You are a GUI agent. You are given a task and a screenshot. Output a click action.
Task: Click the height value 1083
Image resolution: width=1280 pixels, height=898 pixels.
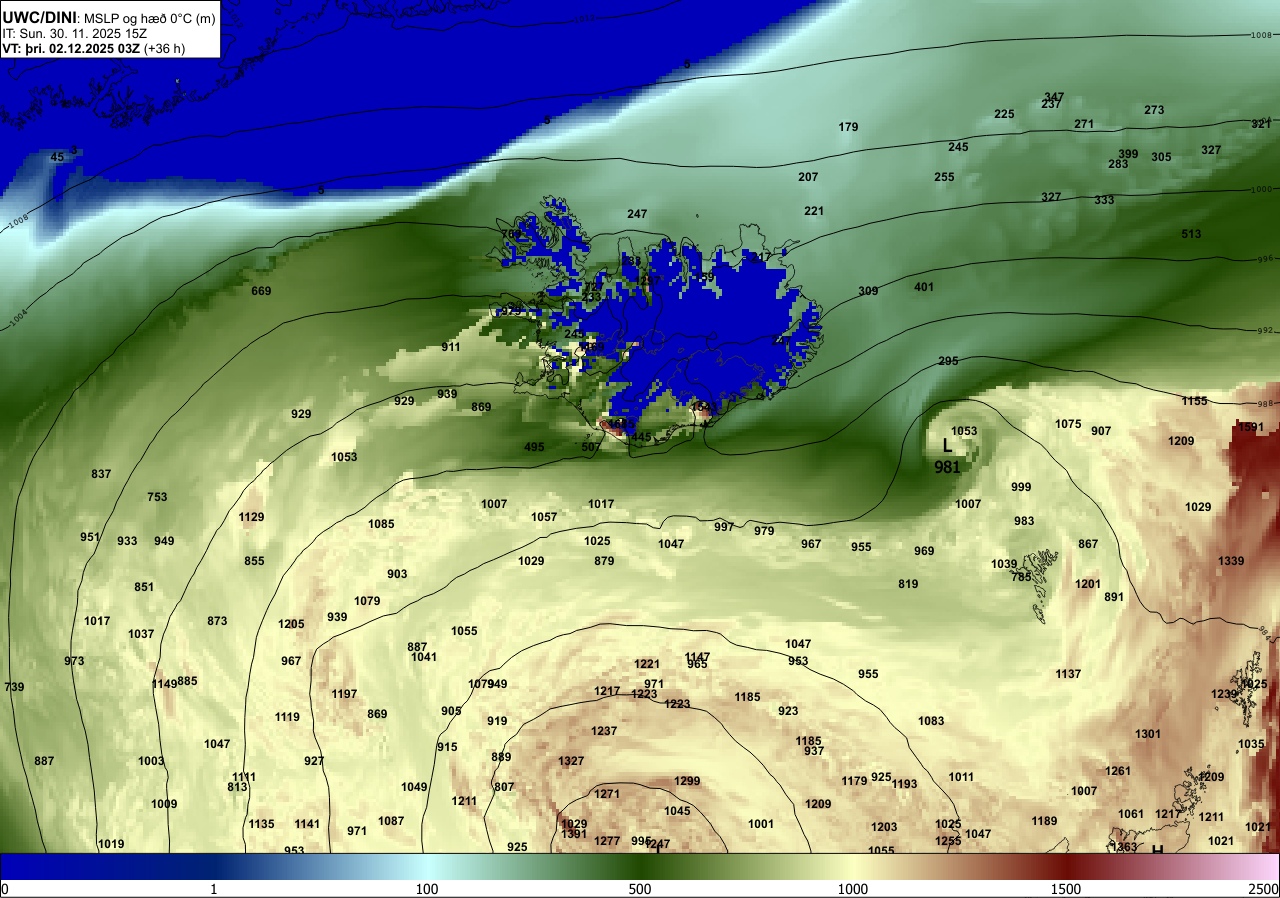pos(931,721)
